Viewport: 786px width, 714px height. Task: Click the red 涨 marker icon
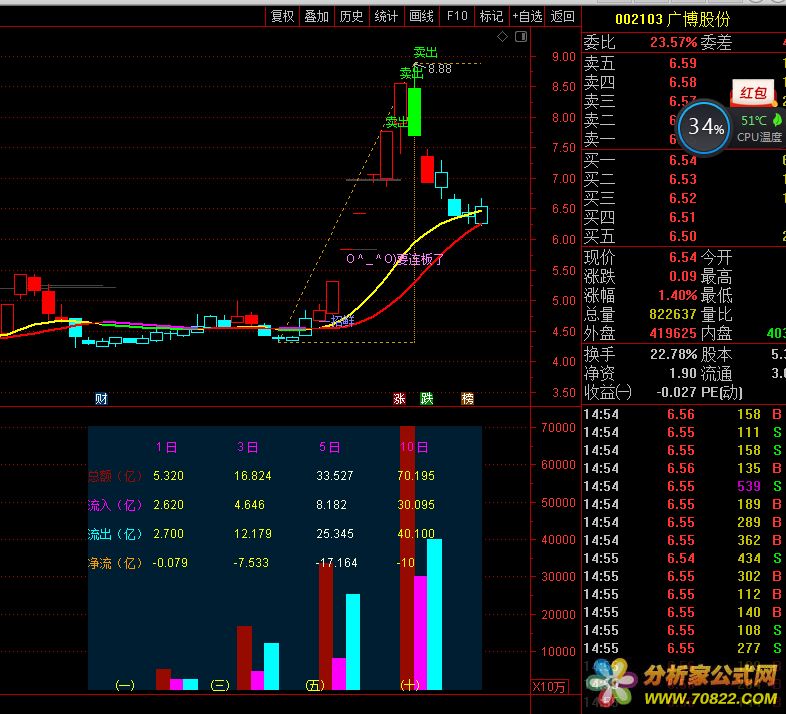click(x=399, y=399)
